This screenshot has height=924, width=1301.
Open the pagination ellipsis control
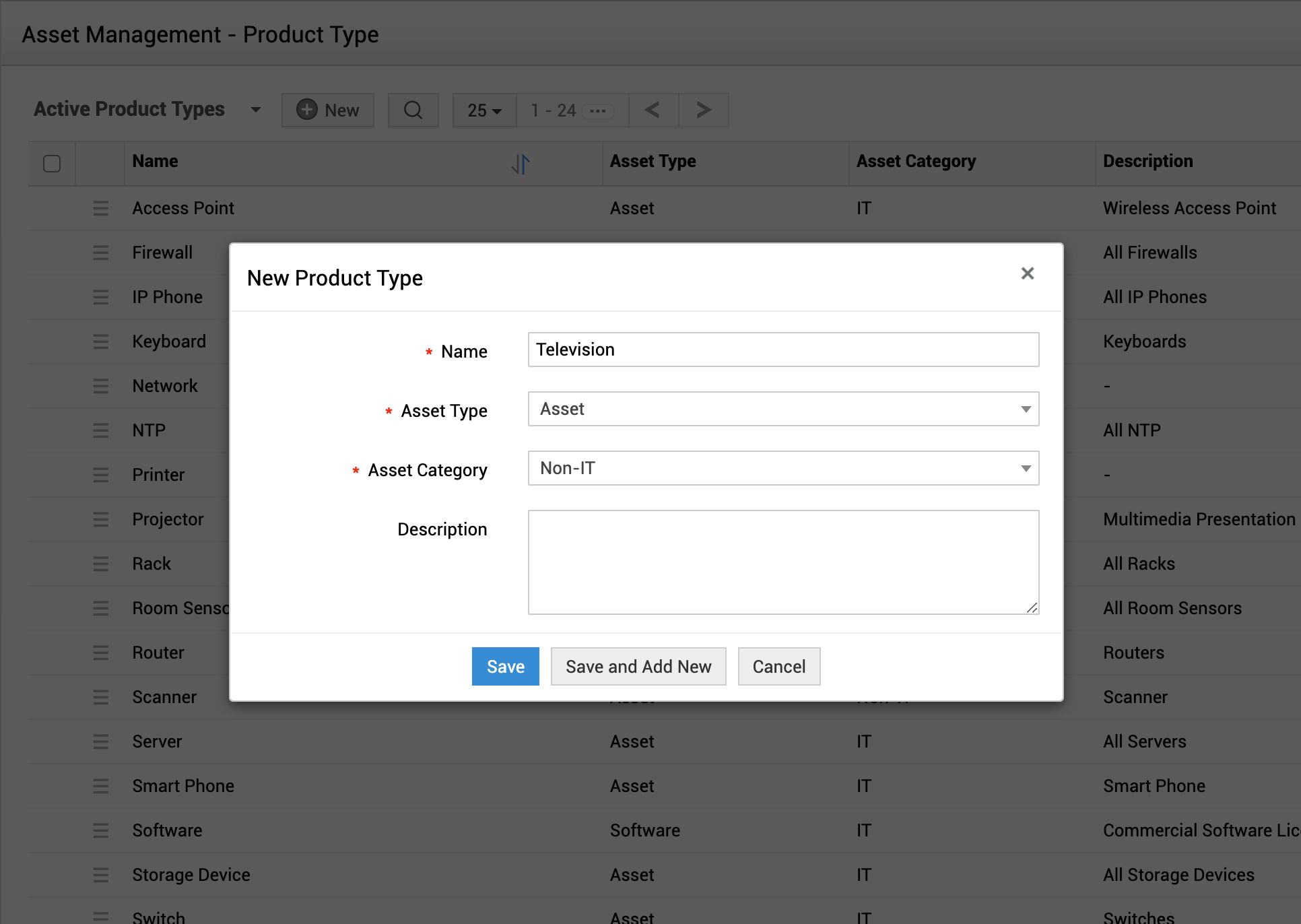tap(598, 111)
